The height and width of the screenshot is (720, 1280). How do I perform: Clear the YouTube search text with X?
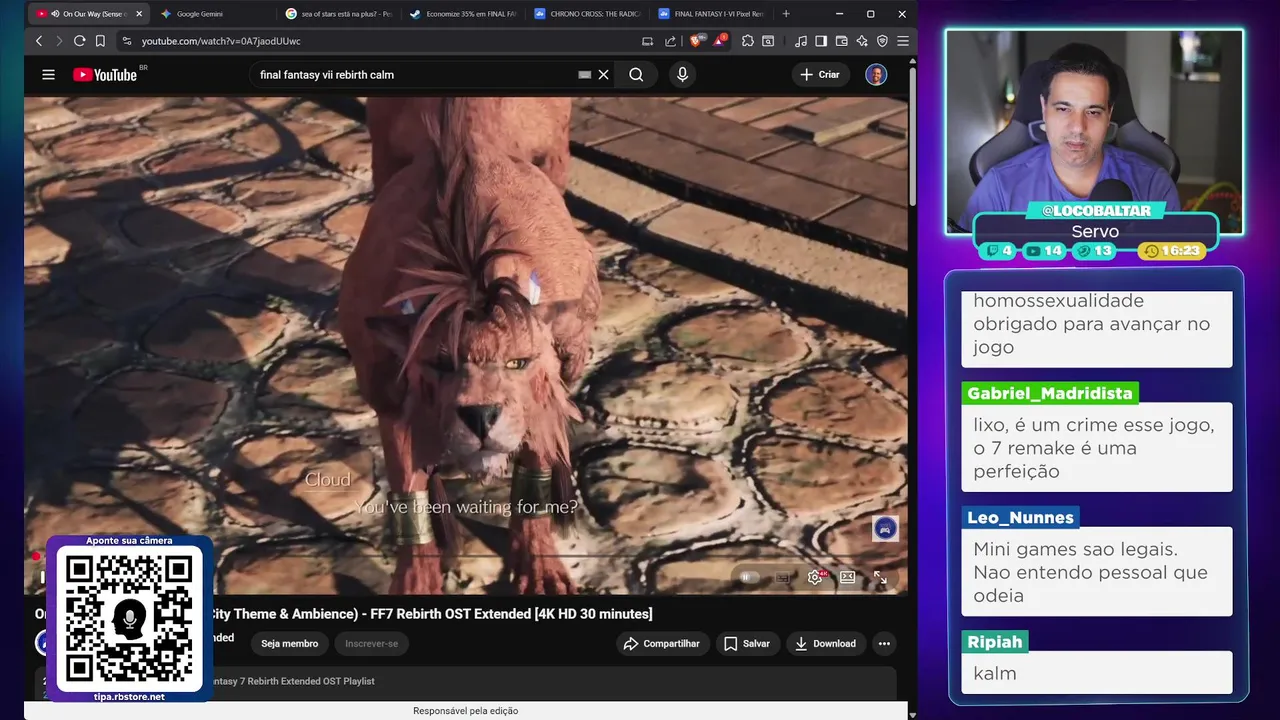(x=604, y=75)
